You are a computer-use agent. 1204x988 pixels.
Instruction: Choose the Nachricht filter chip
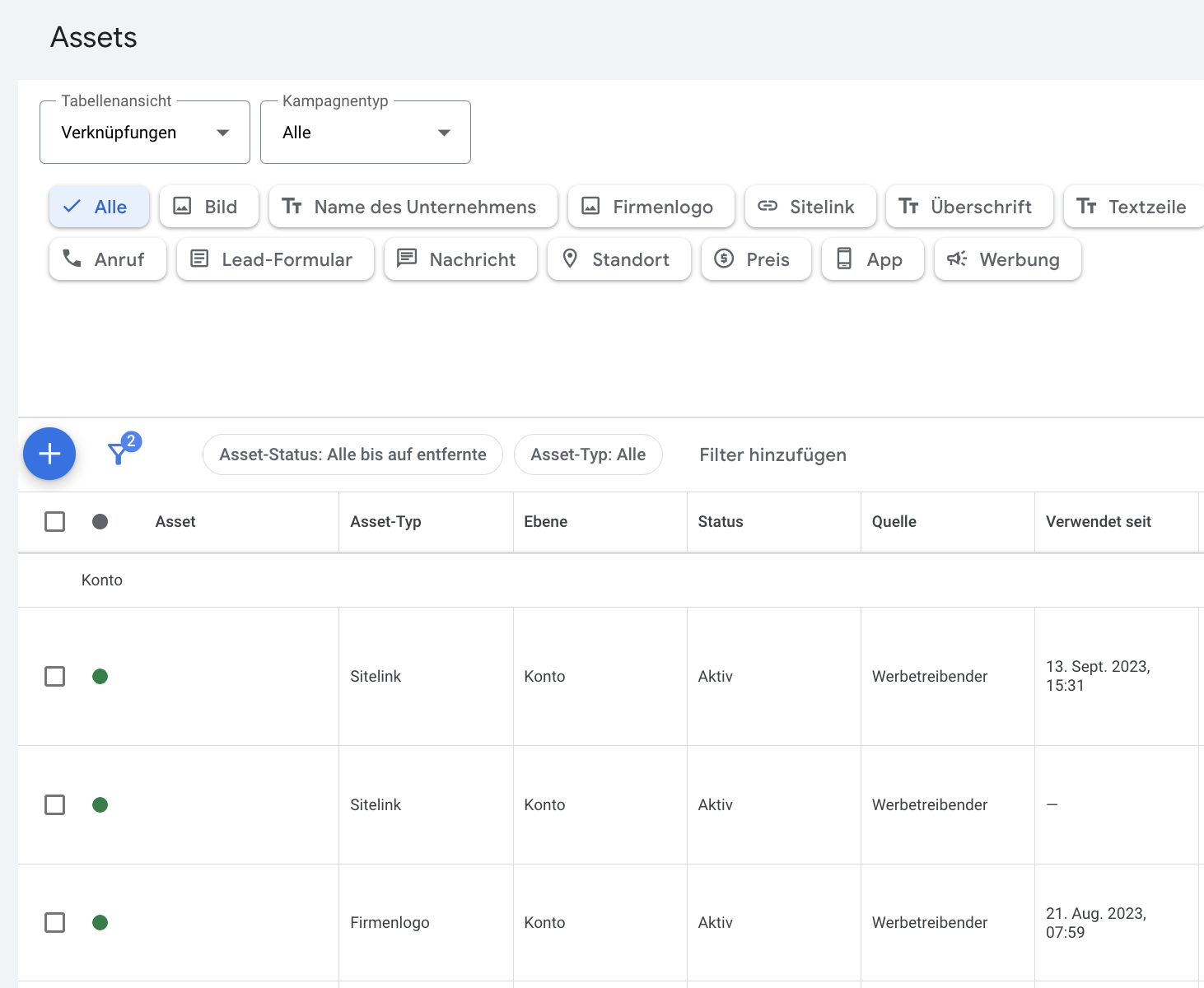pyautogui.click(x=460, y=259)
